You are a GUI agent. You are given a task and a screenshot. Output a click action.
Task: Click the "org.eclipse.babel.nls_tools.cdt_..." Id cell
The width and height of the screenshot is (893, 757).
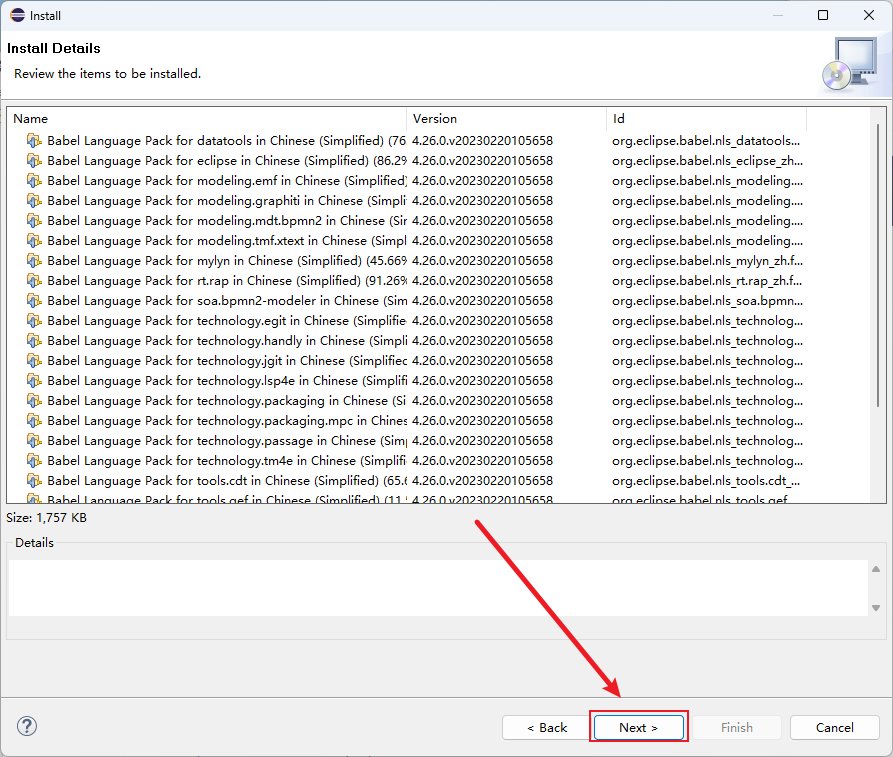706,481
